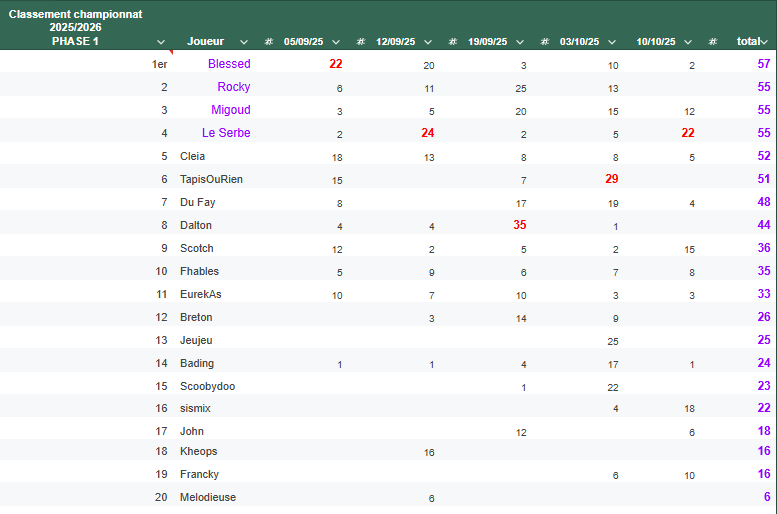The height and width of the screenshot is (514, 777).
Task: Click the red 35 score for Dalton
Action: [x=520, y=225]
